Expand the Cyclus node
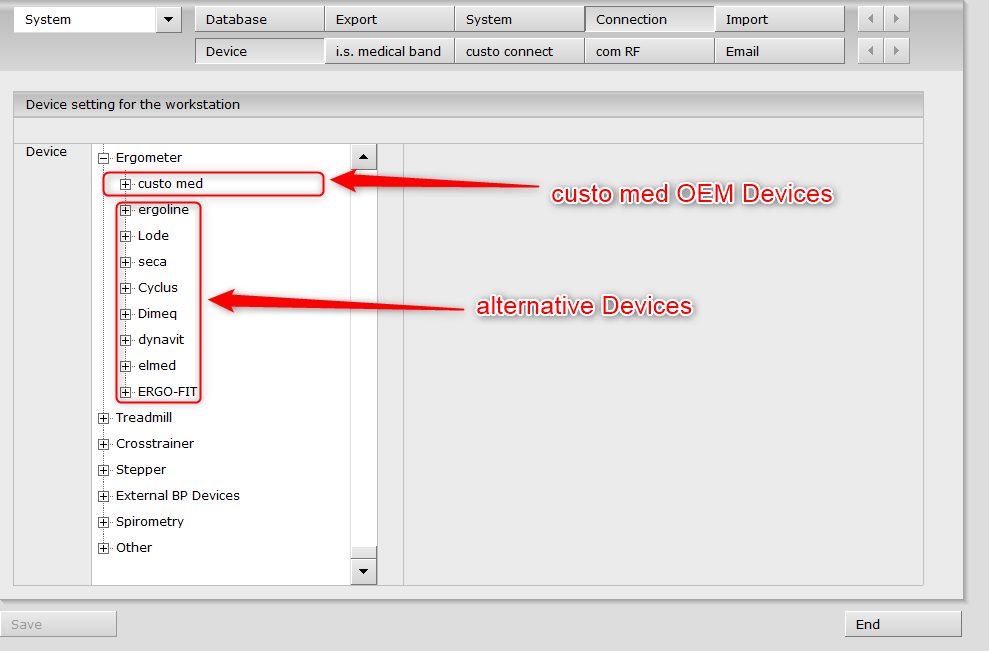 [x=126, y=288]
